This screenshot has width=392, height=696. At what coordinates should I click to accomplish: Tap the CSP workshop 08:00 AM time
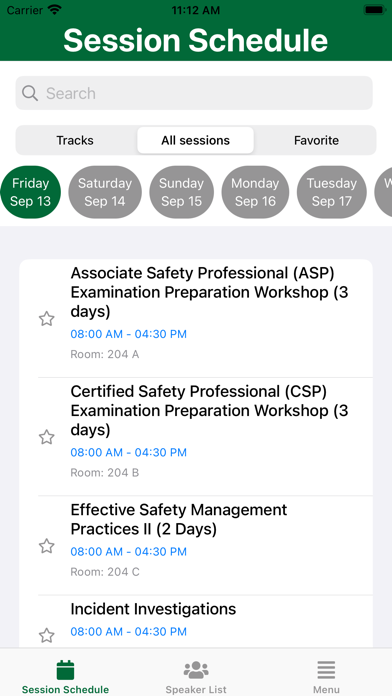click(129, 453)
